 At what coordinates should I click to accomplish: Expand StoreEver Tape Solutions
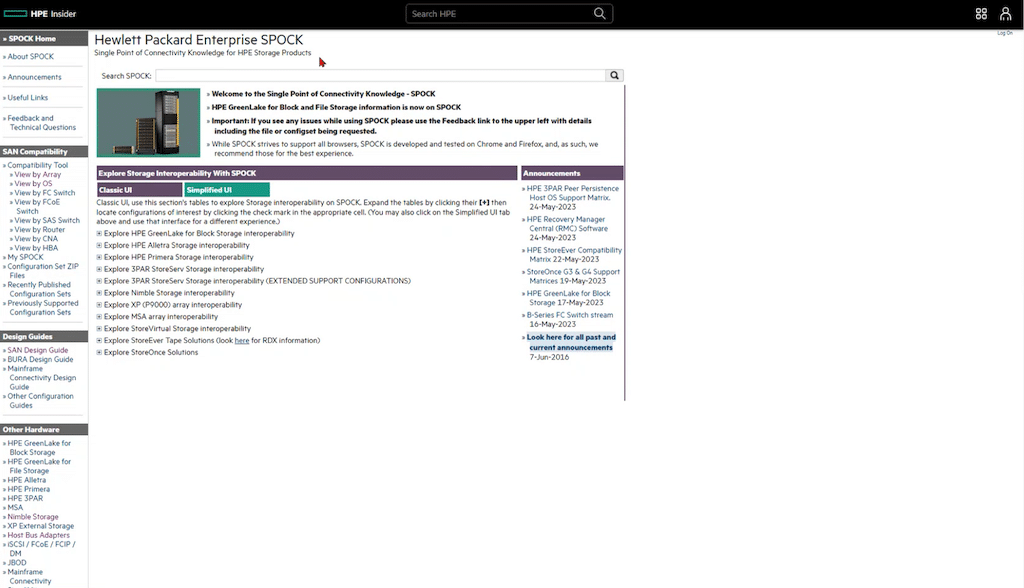tap(99, 340)
